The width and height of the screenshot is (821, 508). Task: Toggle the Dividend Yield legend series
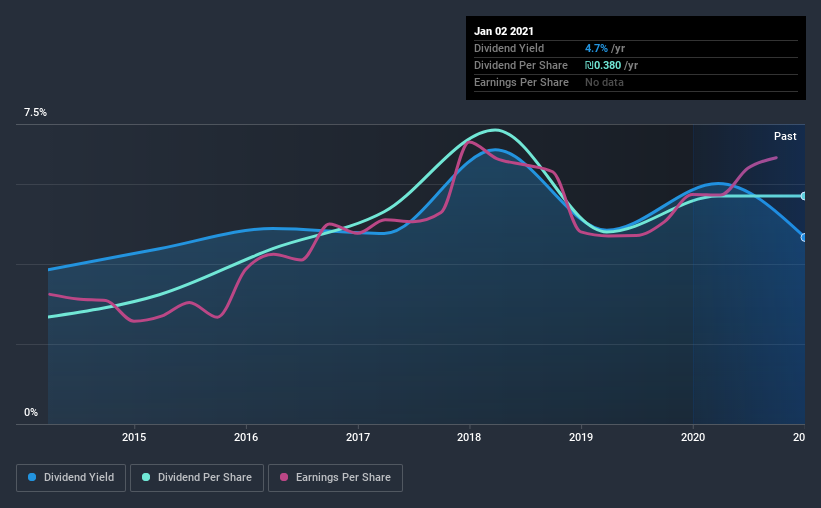(x=71, y=478)
